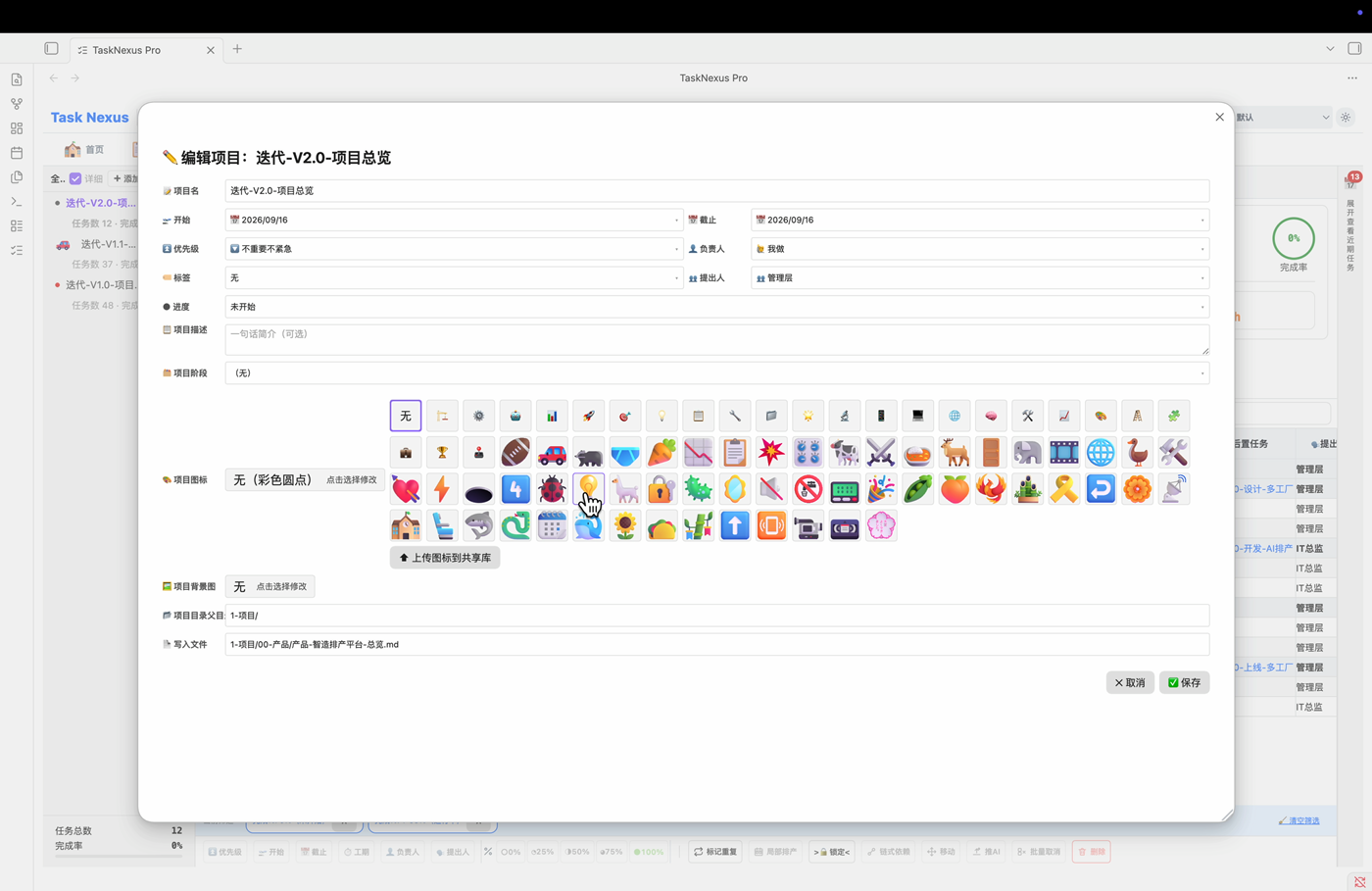1372x891 pixels.
Task: Pick the shark project icon
Action: tap(479, 526)
